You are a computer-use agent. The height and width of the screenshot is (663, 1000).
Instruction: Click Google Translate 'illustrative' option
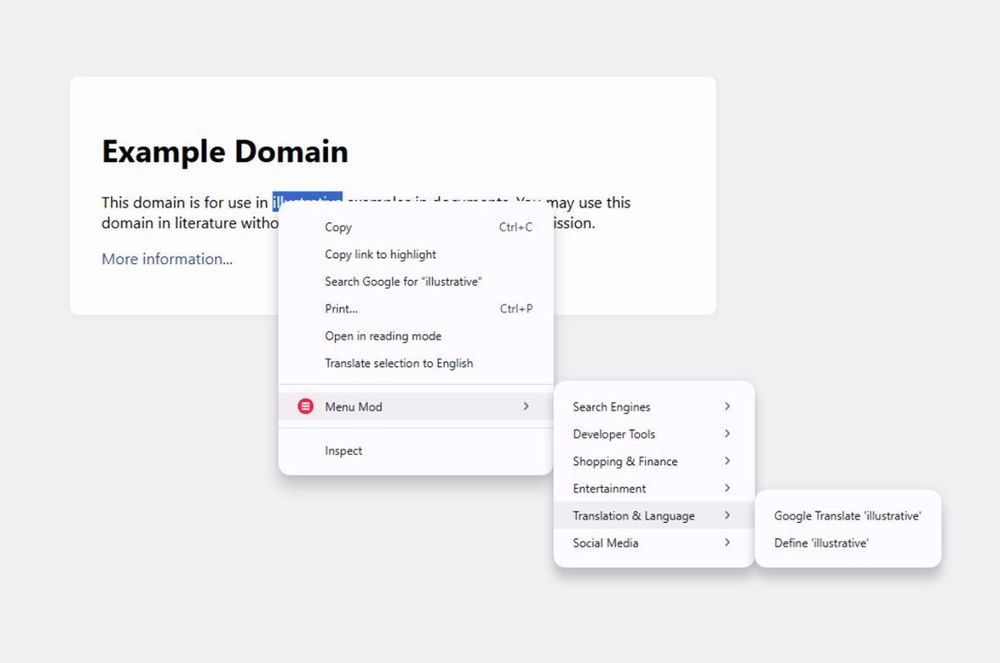[x=848, y=516]
